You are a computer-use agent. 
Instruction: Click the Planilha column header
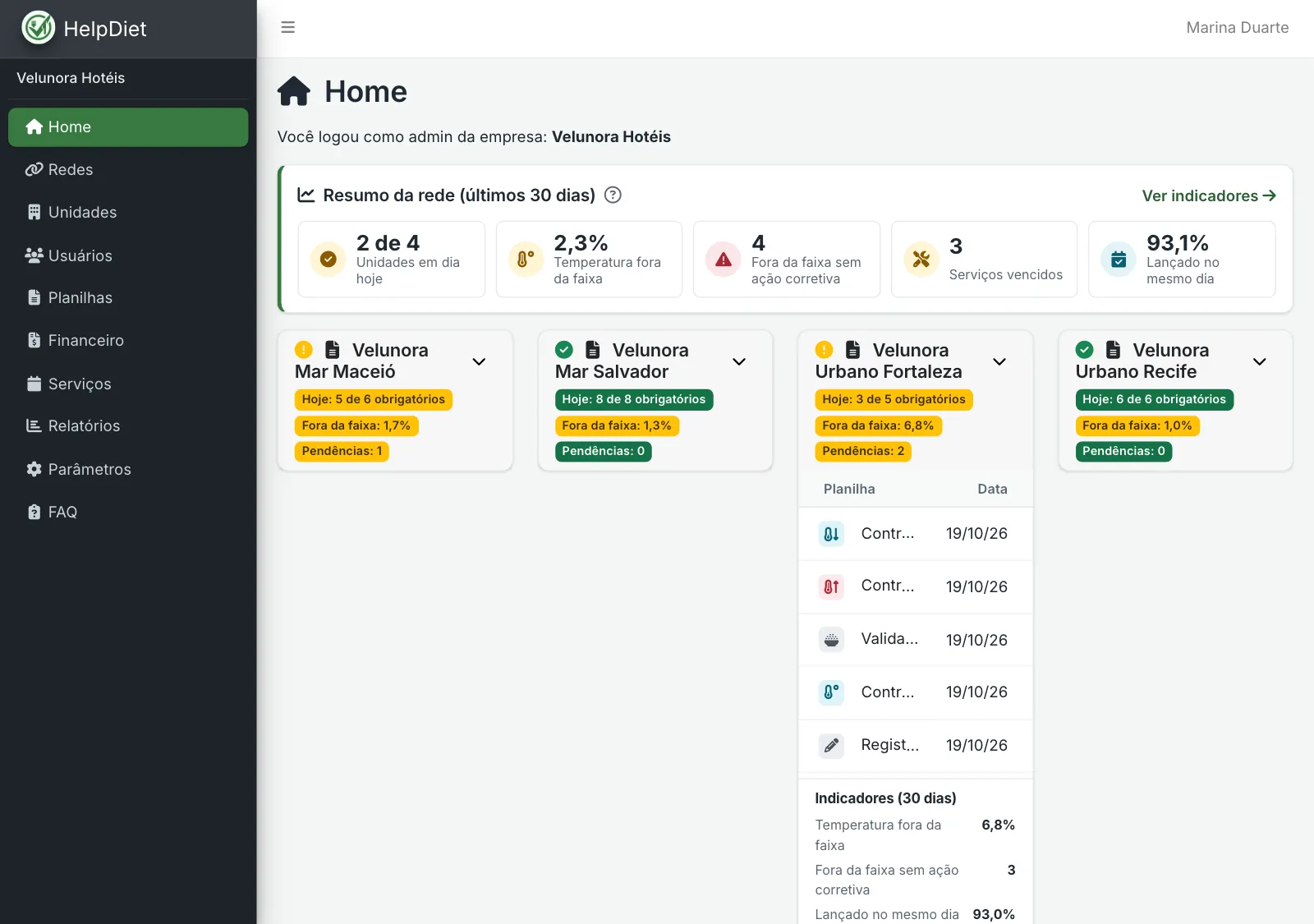coord(849,489)
